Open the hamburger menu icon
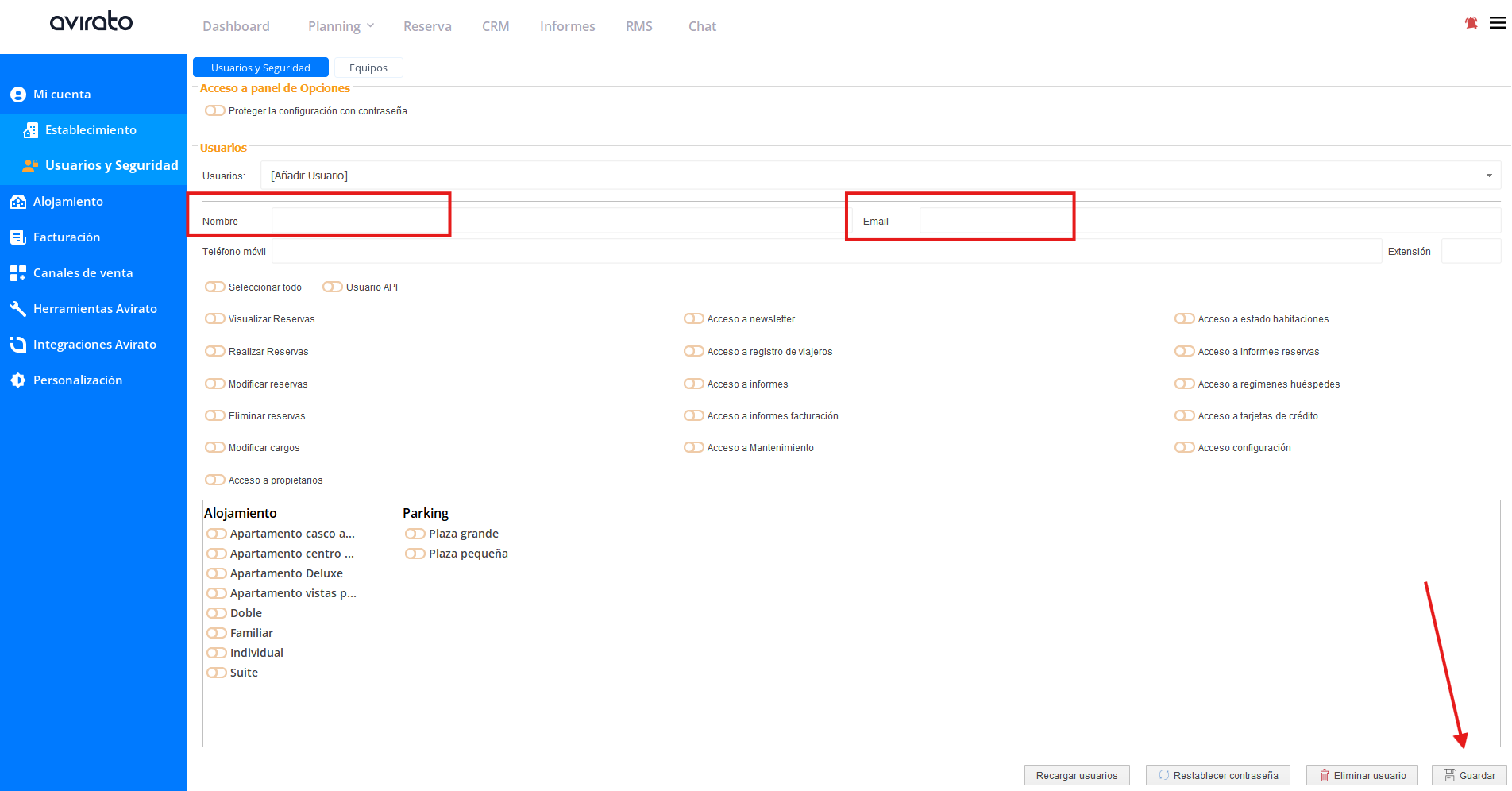The image size is (1512, 791). (1498, 23)
